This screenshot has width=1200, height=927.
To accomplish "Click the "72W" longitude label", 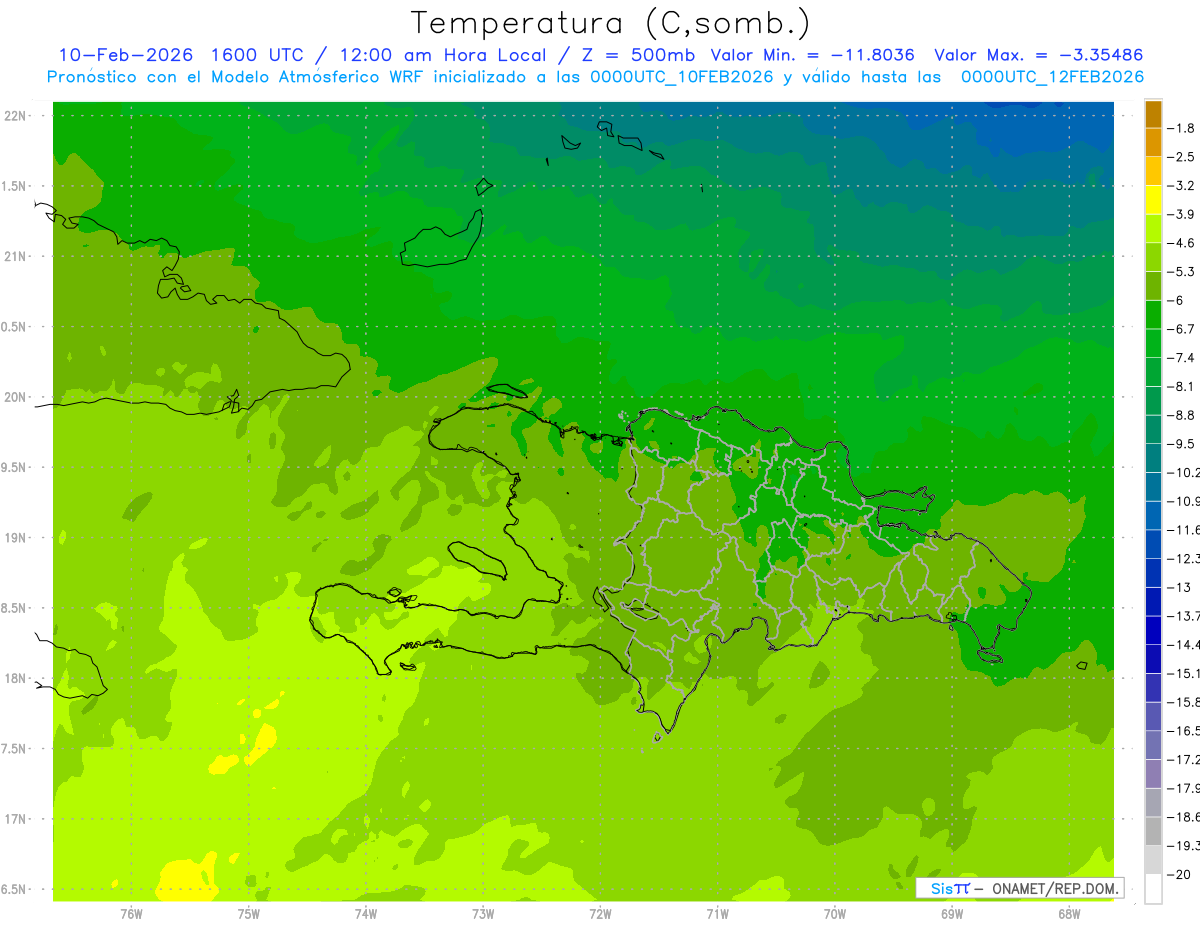I will [601, 913].
